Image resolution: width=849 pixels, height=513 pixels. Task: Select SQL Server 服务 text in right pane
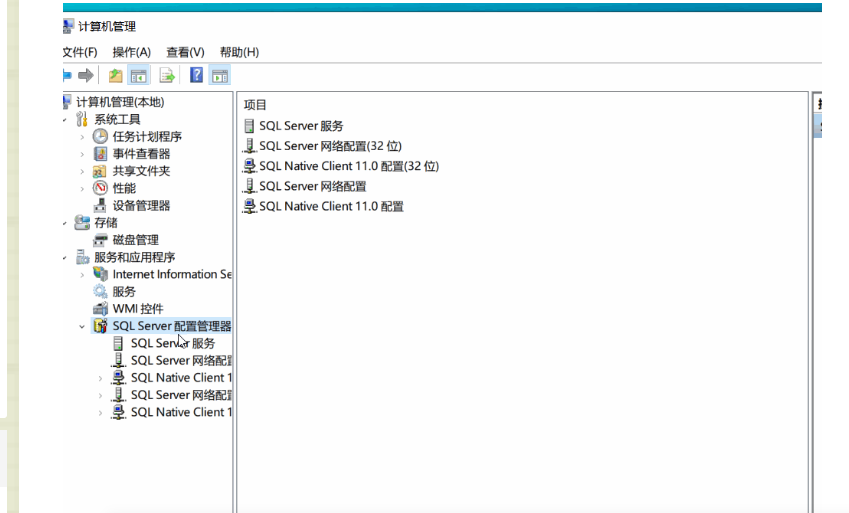click(x=301, y=126)
